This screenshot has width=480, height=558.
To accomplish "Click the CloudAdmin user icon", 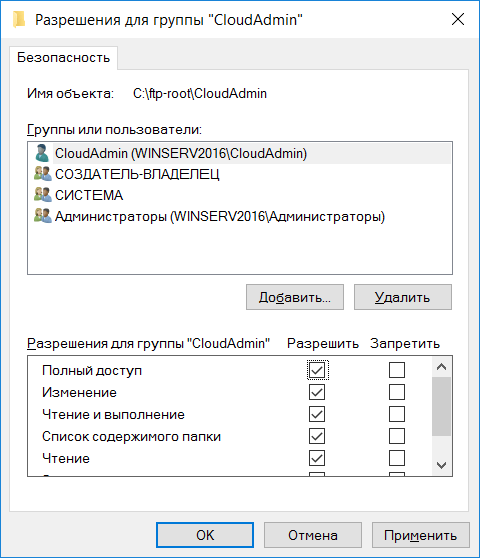I will tap(42, 153).
